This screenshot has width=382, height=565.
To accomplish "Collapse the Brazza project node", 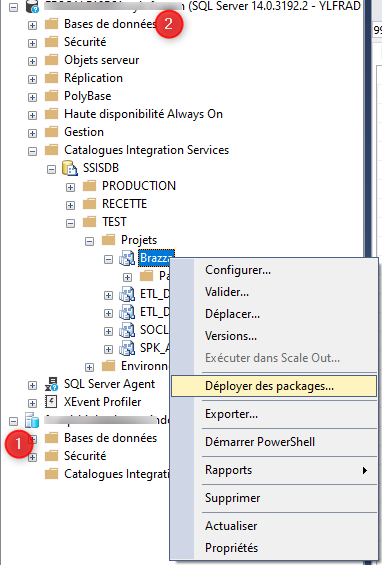I will (x=108, y=259).
